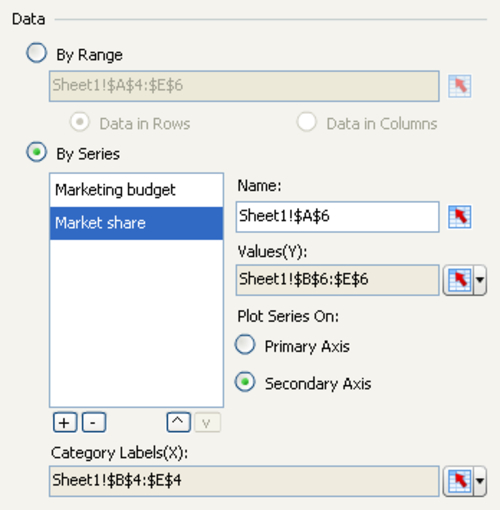Viewport: 500px width, 510px height.
Task: Select the Data in Columns option
Action: 307,122
